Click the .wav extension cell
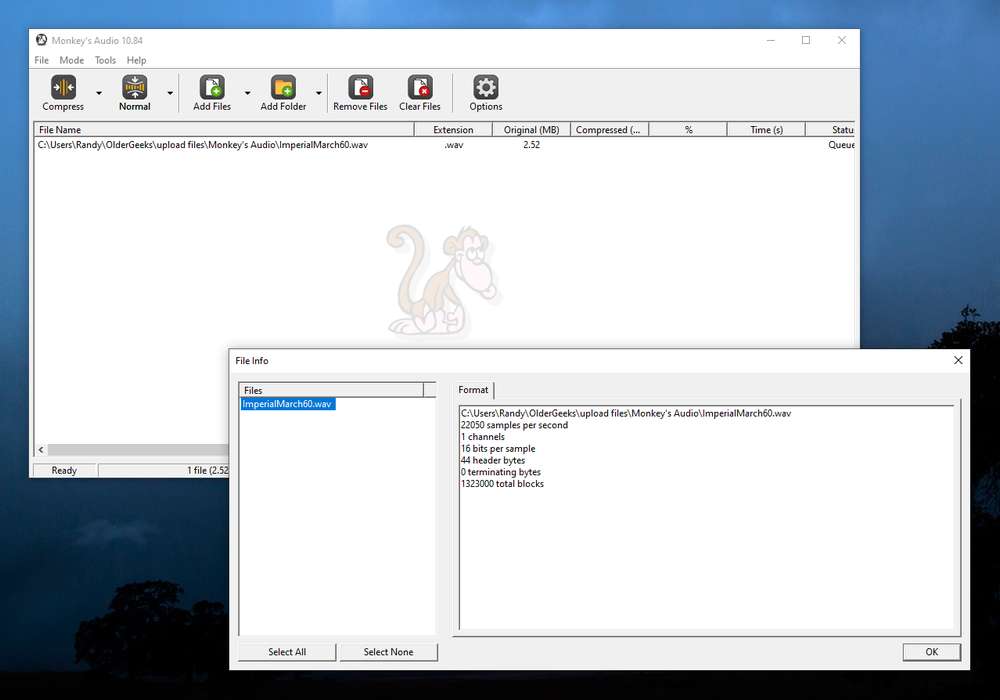 coord(453,145)
